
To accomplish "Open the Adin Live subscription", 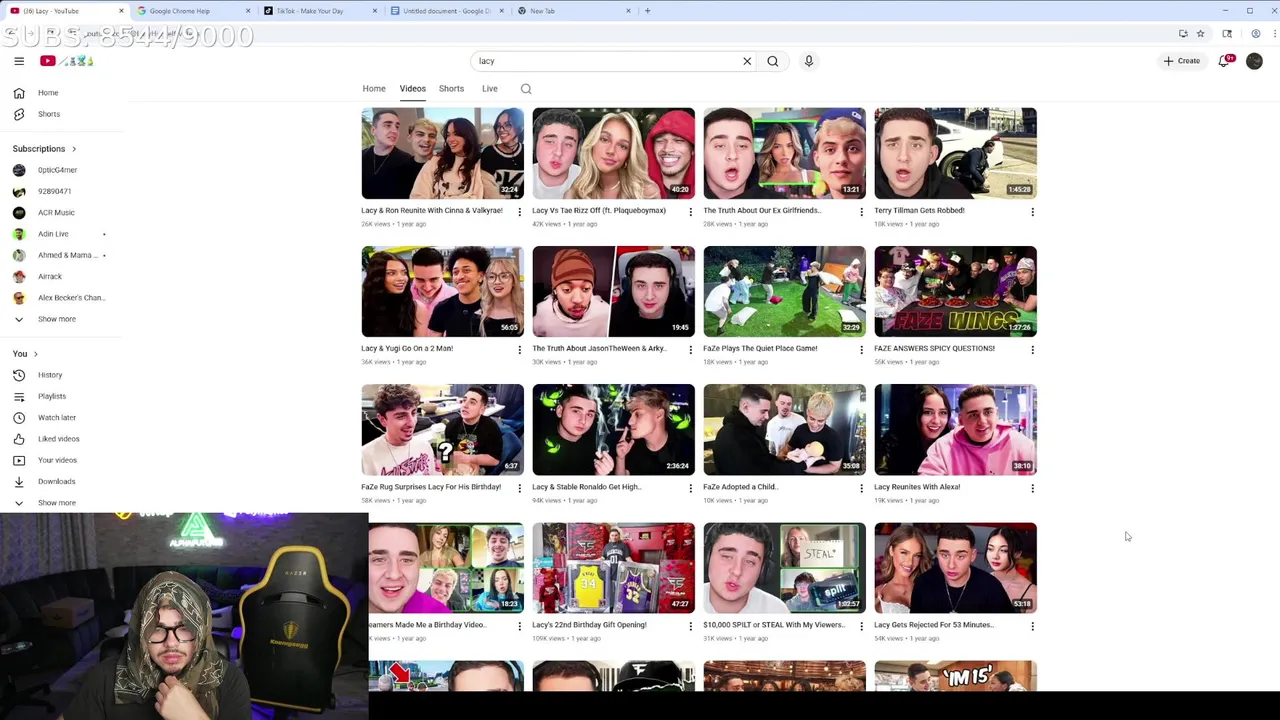I will [60, 234].
